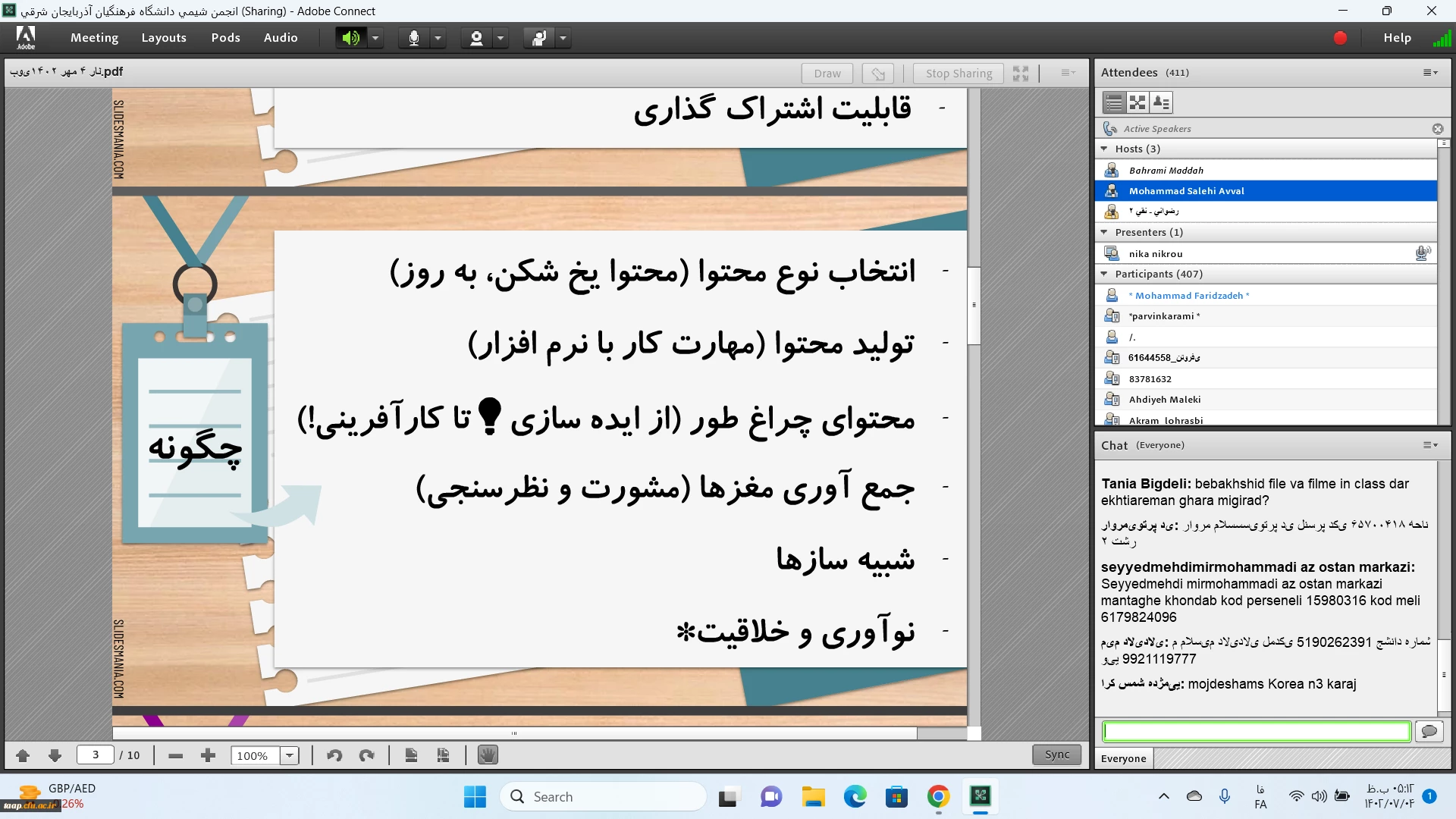
Task: Open the Layouts menu
Action: pyautogui.click(x=164, y=38)
